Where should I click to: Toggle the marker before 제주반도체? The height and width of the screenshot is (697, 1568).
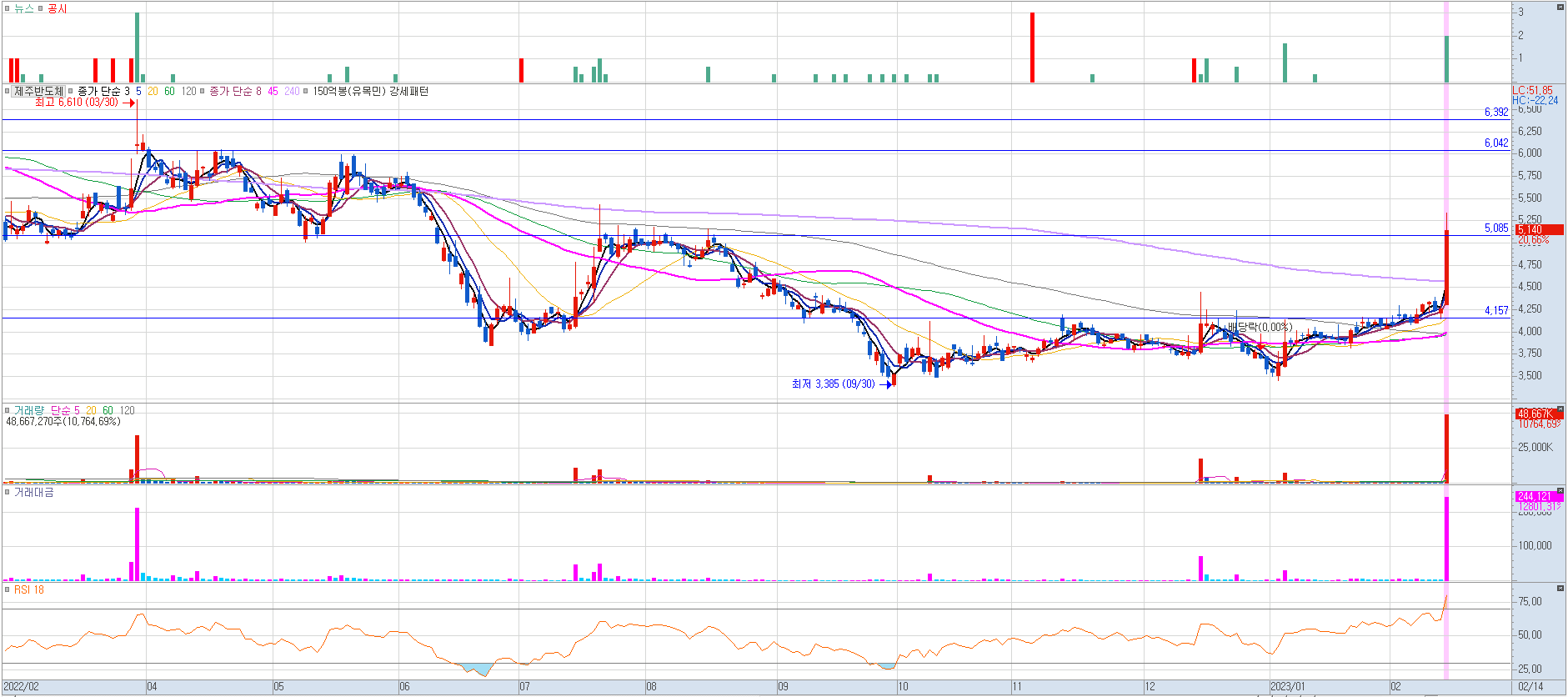[x=7, y=91]
